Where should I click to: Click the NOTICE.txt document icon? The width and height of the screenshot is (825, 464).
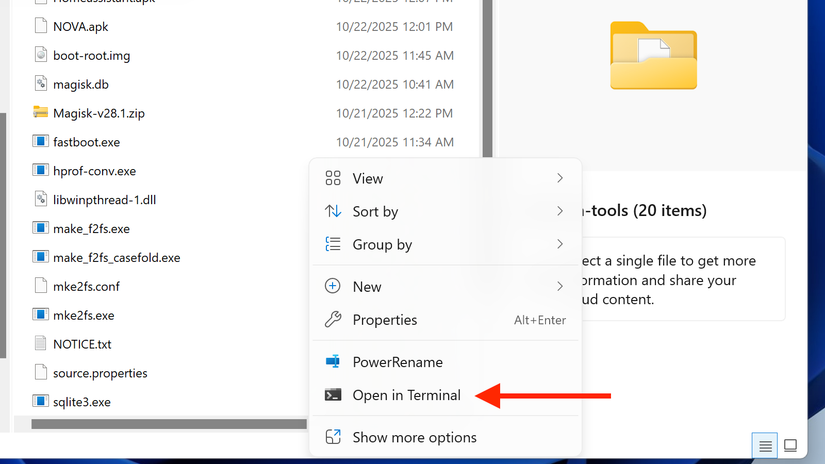(x=41, y=344)
